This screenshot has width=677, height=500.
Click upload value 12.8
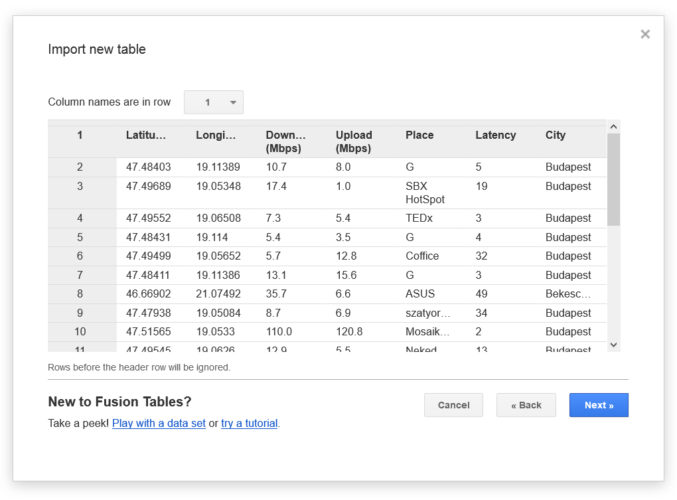coord(346,256)
